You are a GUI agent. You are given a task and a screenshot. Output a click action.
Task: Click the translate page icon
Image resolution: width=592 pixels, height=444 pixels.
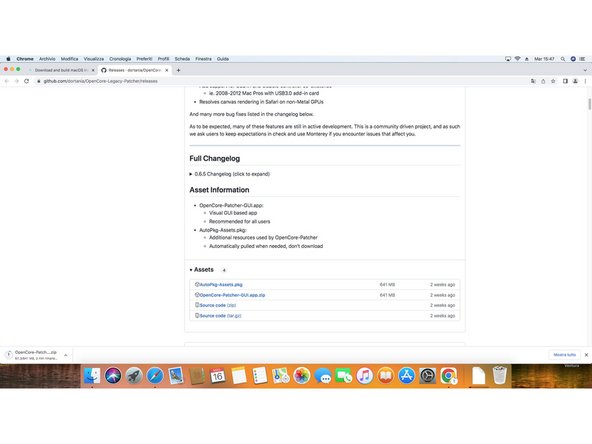533,81
